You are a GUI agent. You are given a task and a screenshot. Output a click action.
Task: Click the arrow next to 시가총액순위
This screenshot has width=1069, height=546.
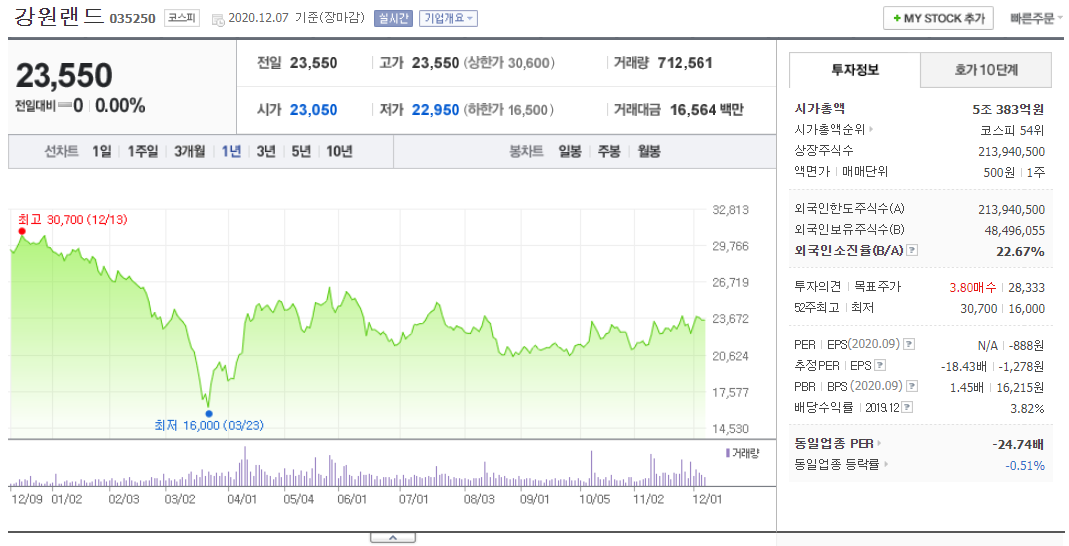click(x=872, y=129)
